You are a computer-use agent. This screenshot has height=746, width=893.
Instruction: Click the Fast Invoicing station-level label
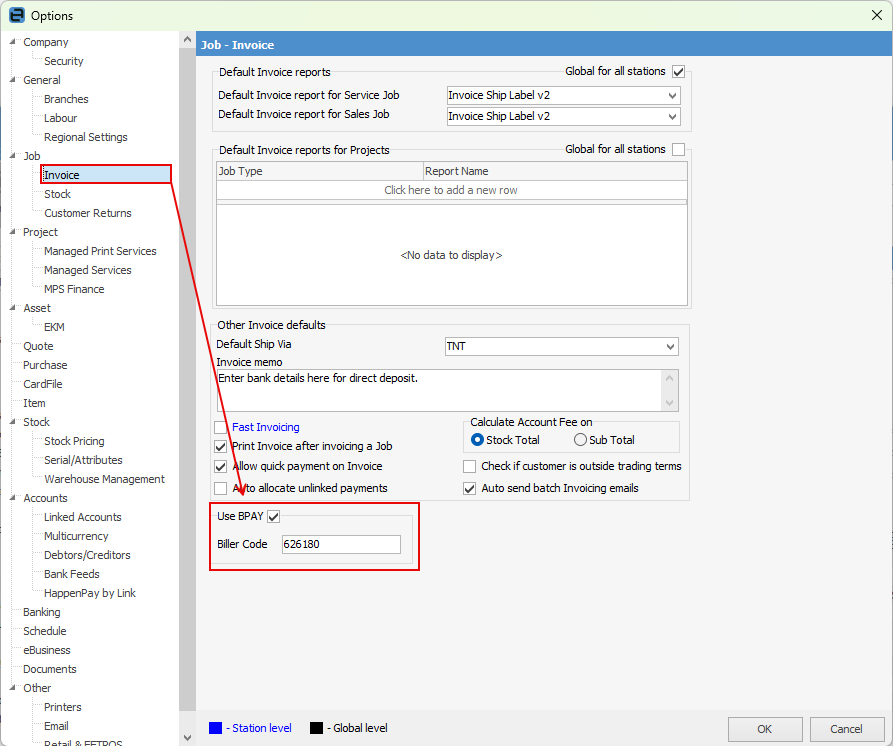pos(265,427)
